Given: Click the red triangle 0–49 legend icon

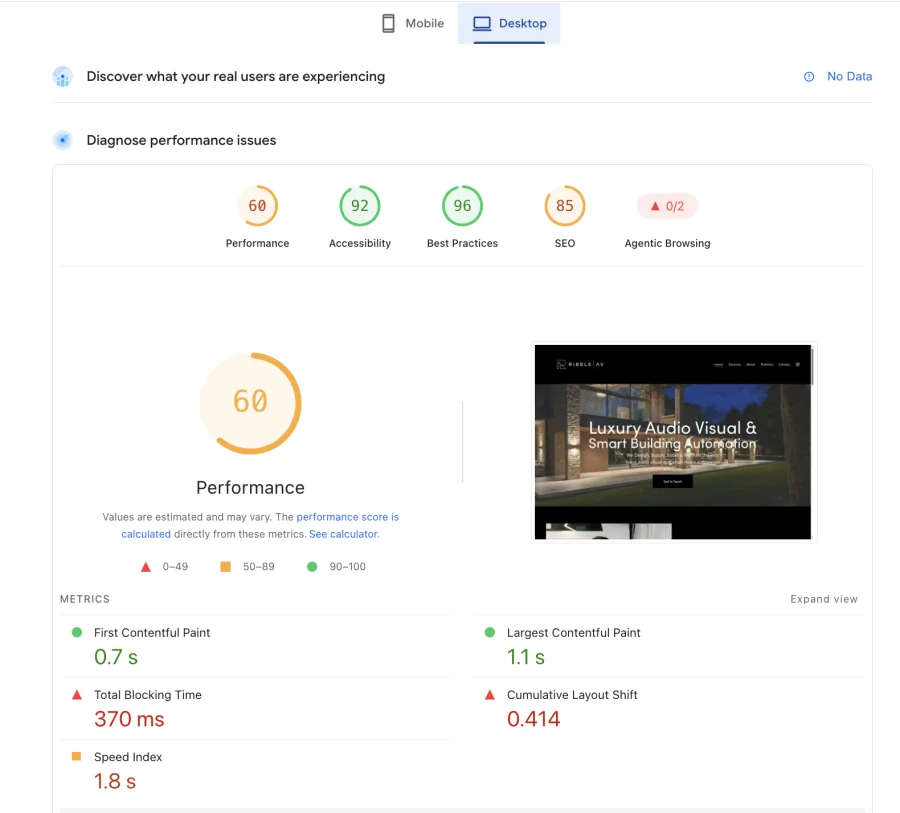Looking at the screenshot, I should click(x=146, y=567).
